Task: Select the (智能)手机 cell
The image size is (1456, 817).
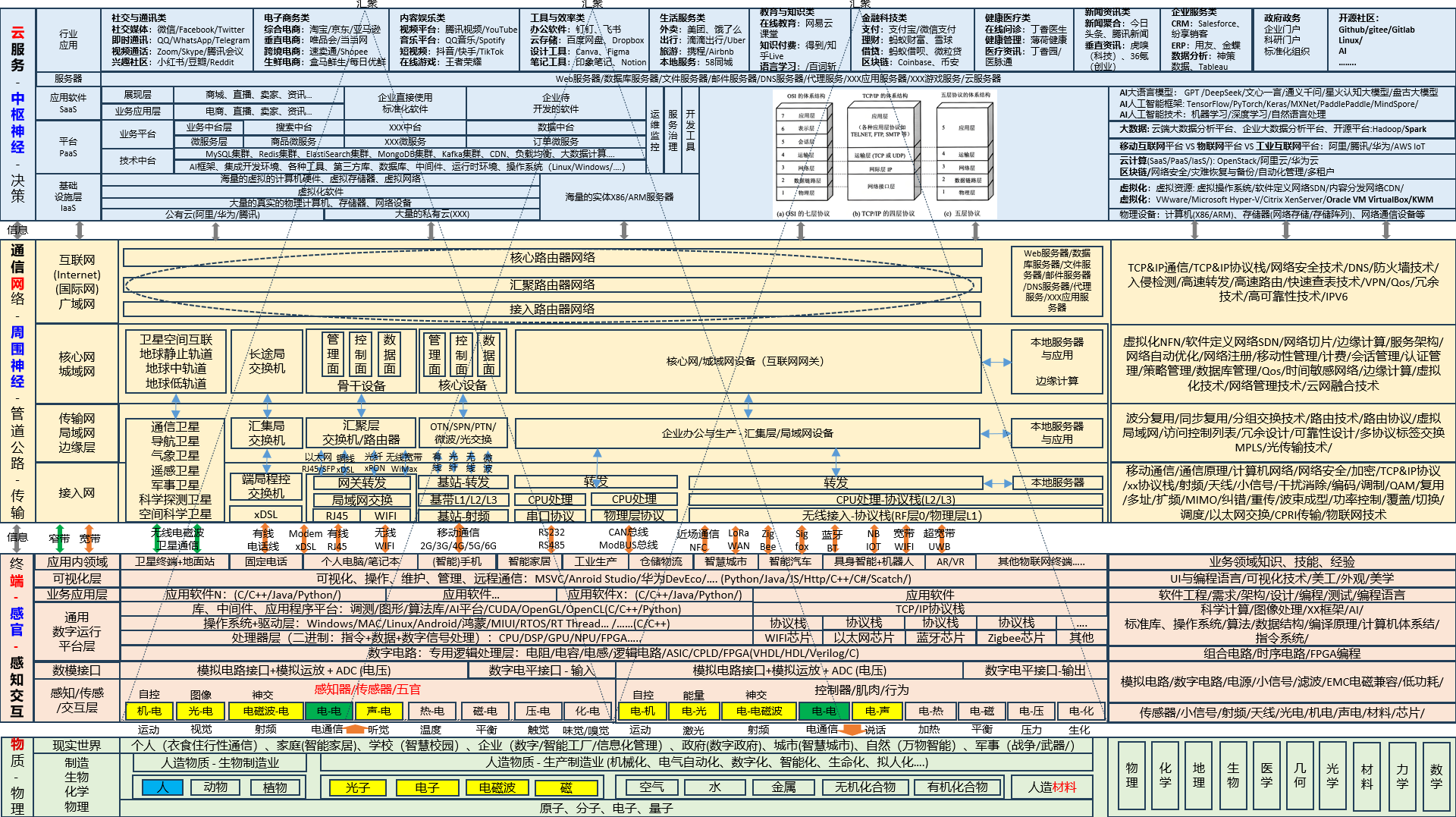Action: coord(457,562)
